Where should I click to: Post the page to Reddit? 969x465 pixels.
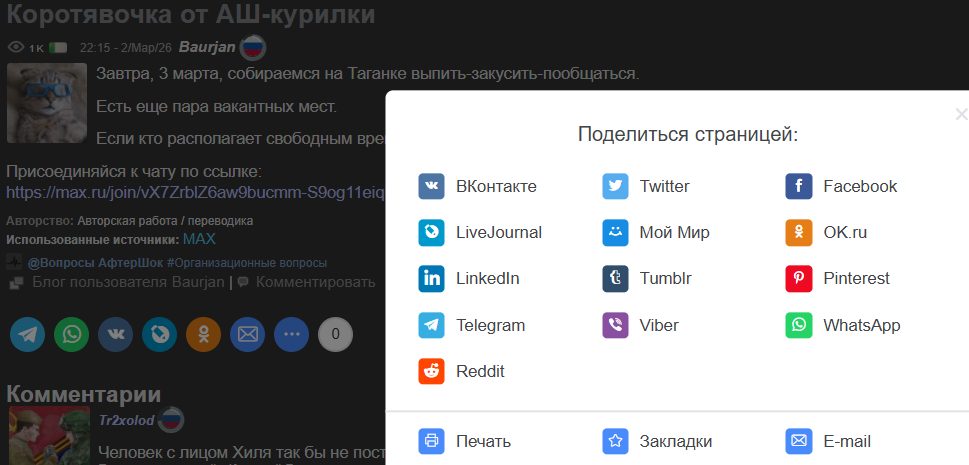(461, 371)
